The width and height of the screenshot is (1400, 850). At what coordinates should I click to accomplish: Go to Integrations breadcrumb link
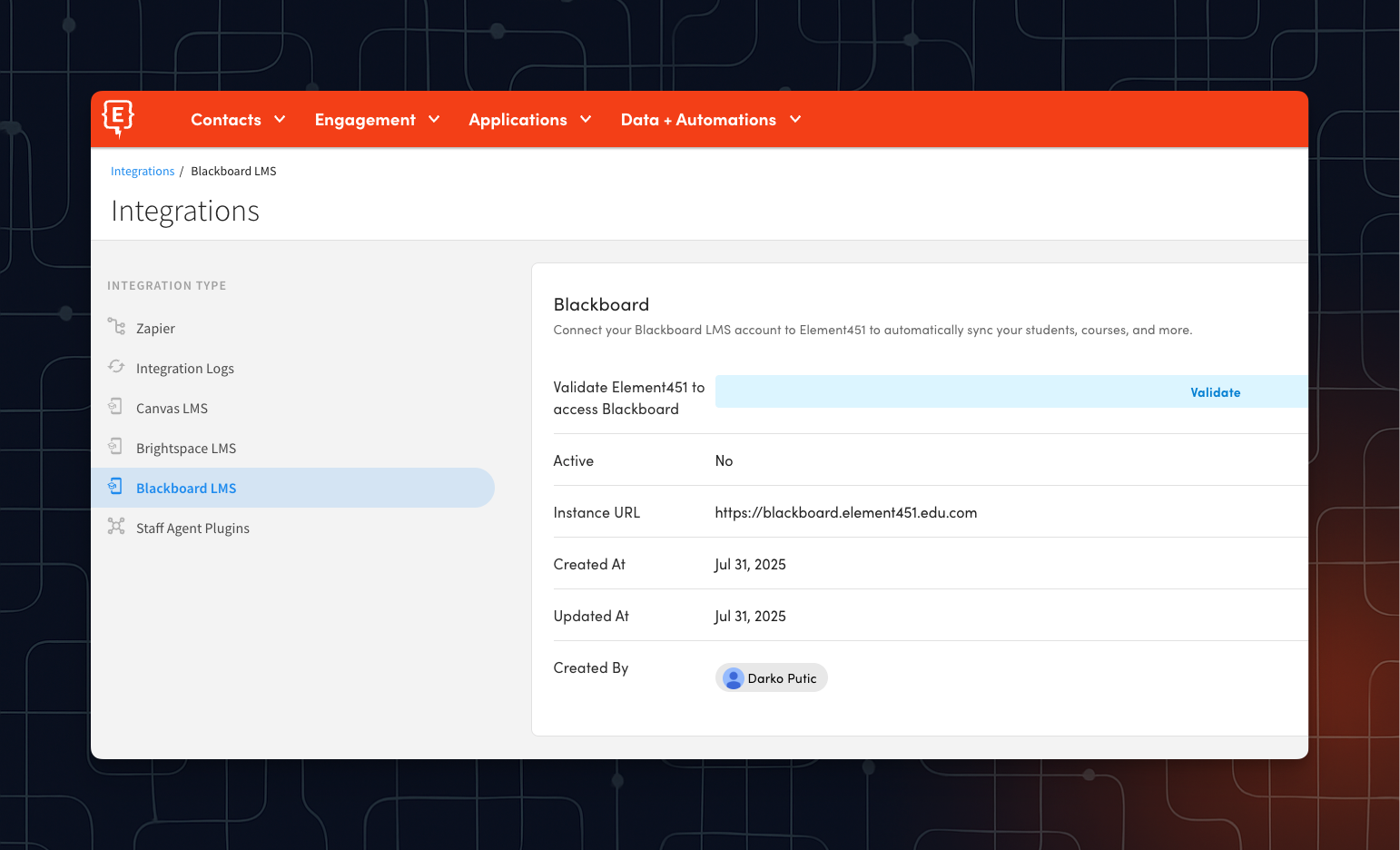[143, 171]
